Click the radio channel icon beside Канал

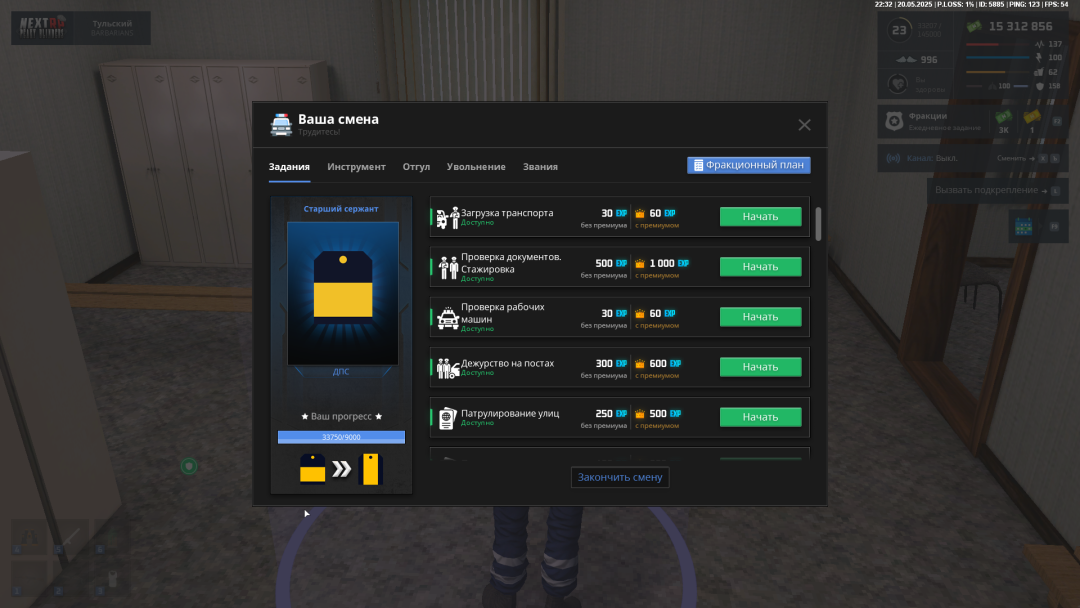(x=893, y=158)
